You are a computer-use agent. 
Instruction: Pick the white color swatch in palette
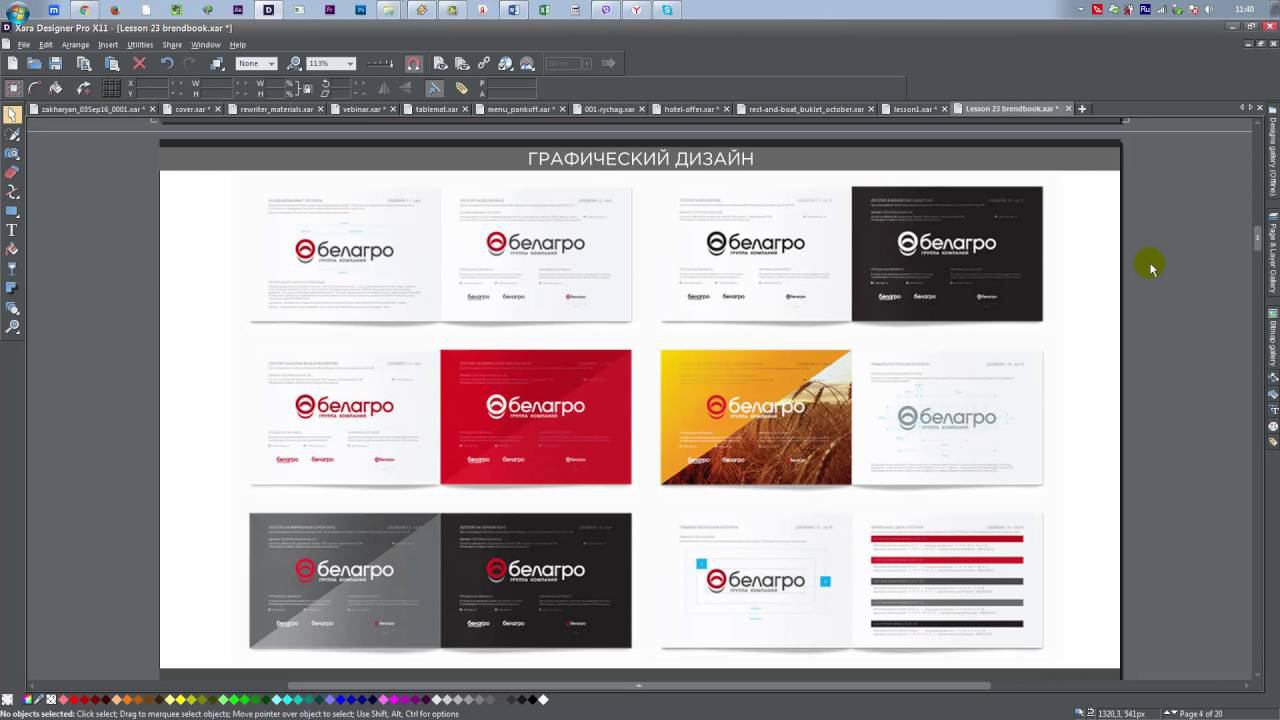coord(544,700)
